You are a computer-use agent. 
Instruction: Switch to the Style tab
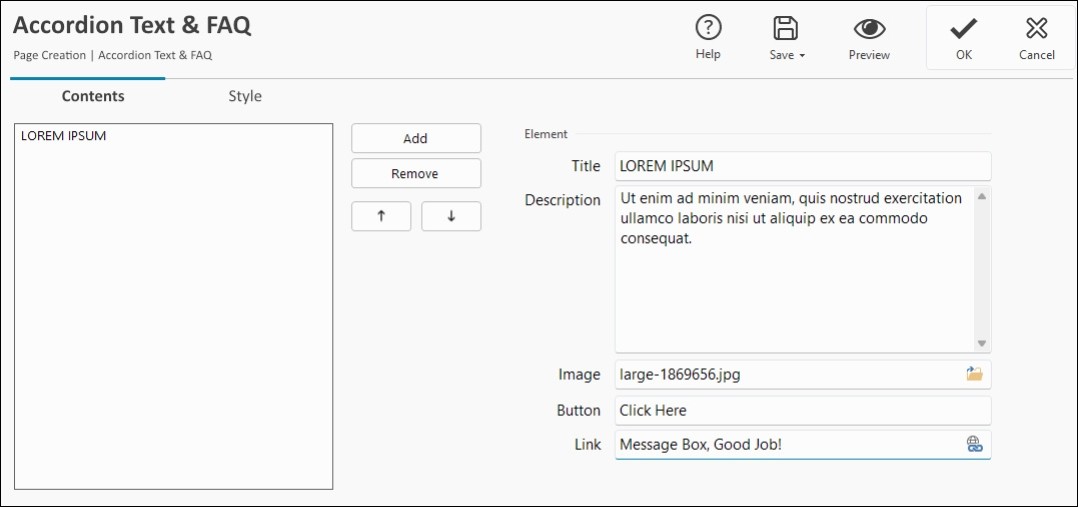click(x=245, y=96)
